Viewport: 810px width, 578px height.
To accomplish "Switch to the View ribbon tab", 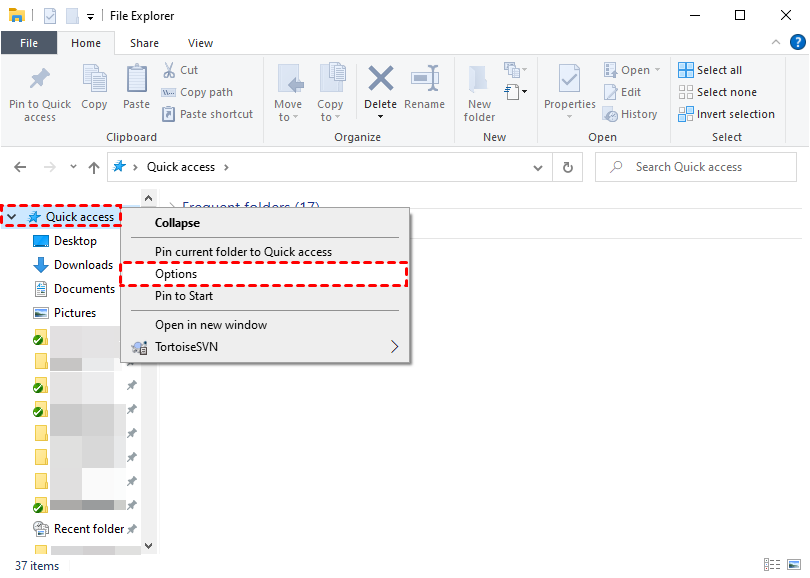I will tap(200, 43).
